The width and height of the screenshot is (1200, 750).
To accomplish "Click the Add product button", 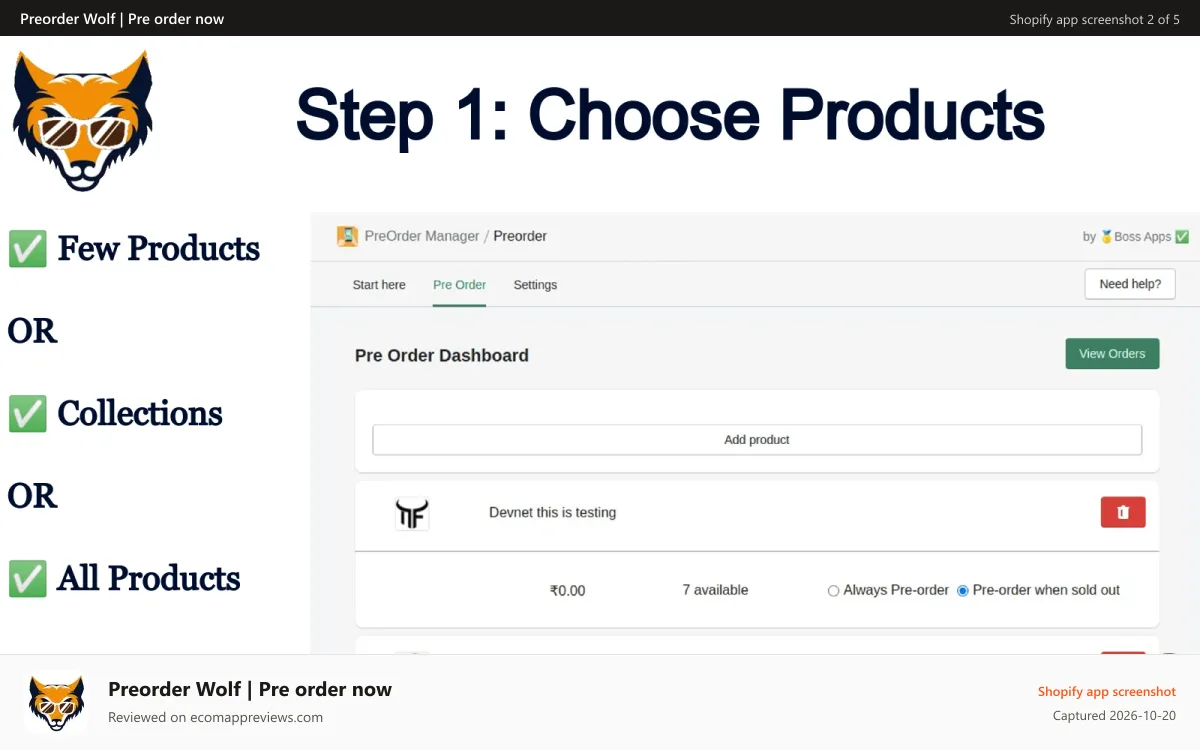I will coord(757,440).
